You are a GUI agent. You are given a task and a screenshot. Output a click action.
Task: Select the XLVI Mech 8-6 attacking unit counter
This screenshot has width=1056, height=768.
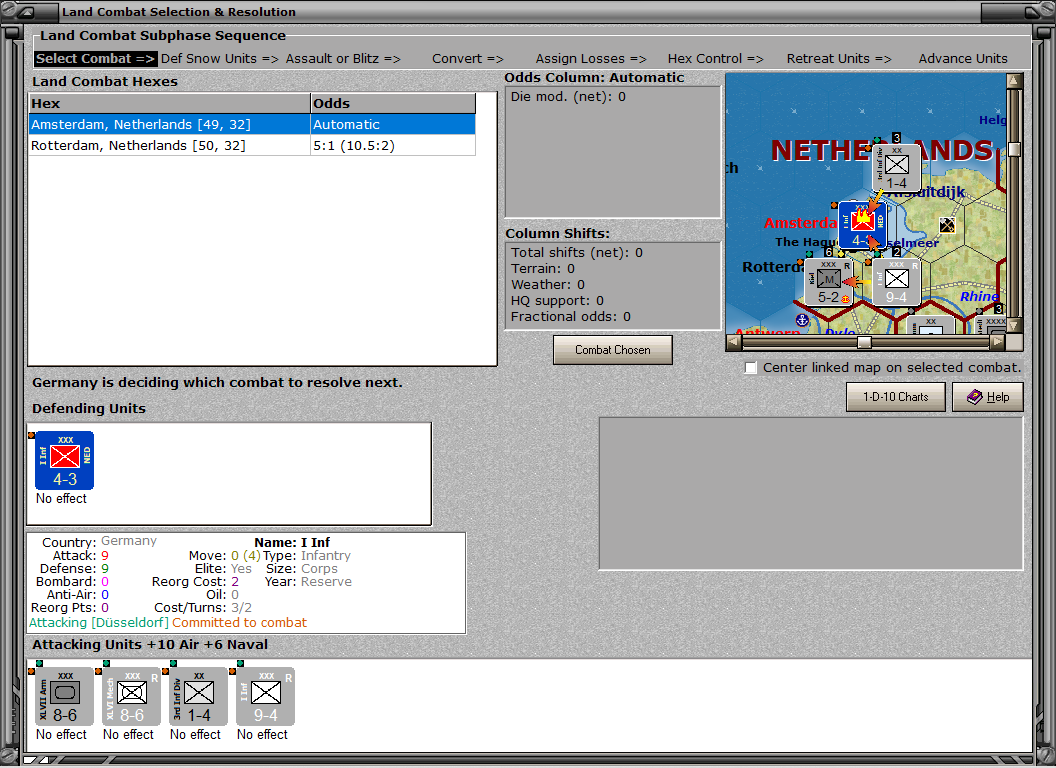point(131,697)
